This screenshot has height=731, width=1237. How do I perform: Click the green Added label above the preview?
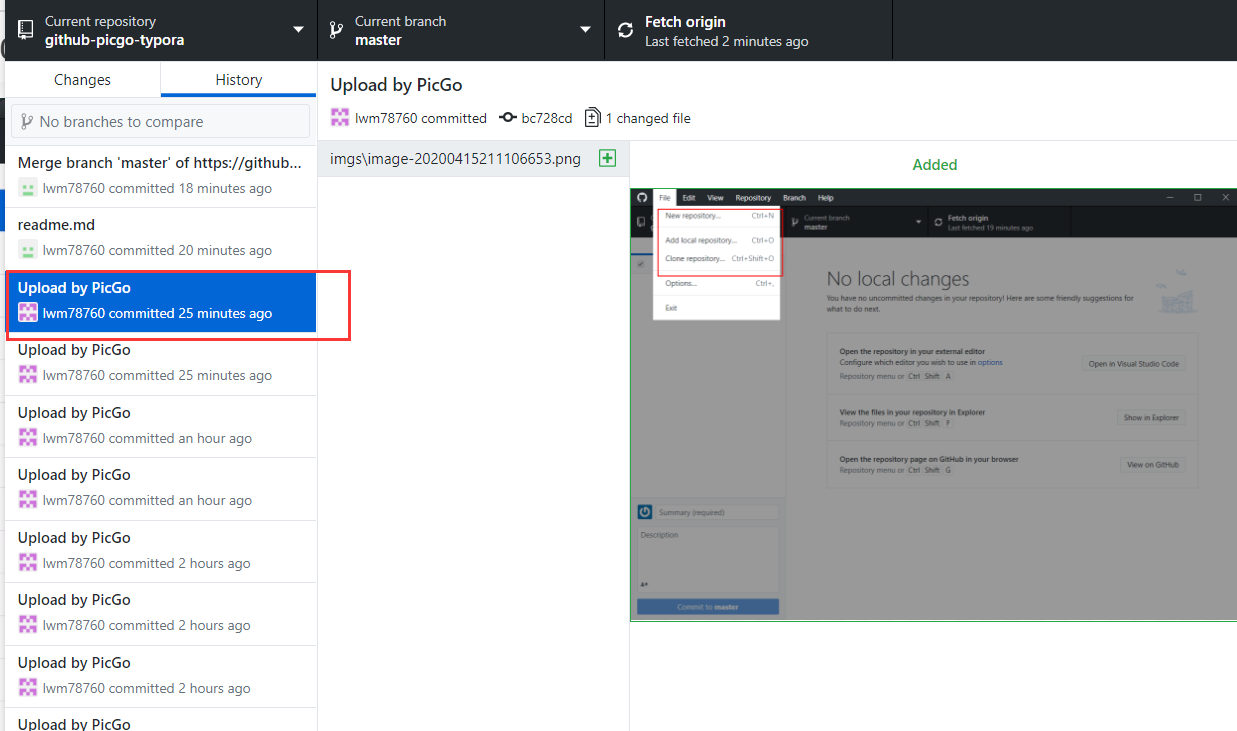click(x=935, y=165)
